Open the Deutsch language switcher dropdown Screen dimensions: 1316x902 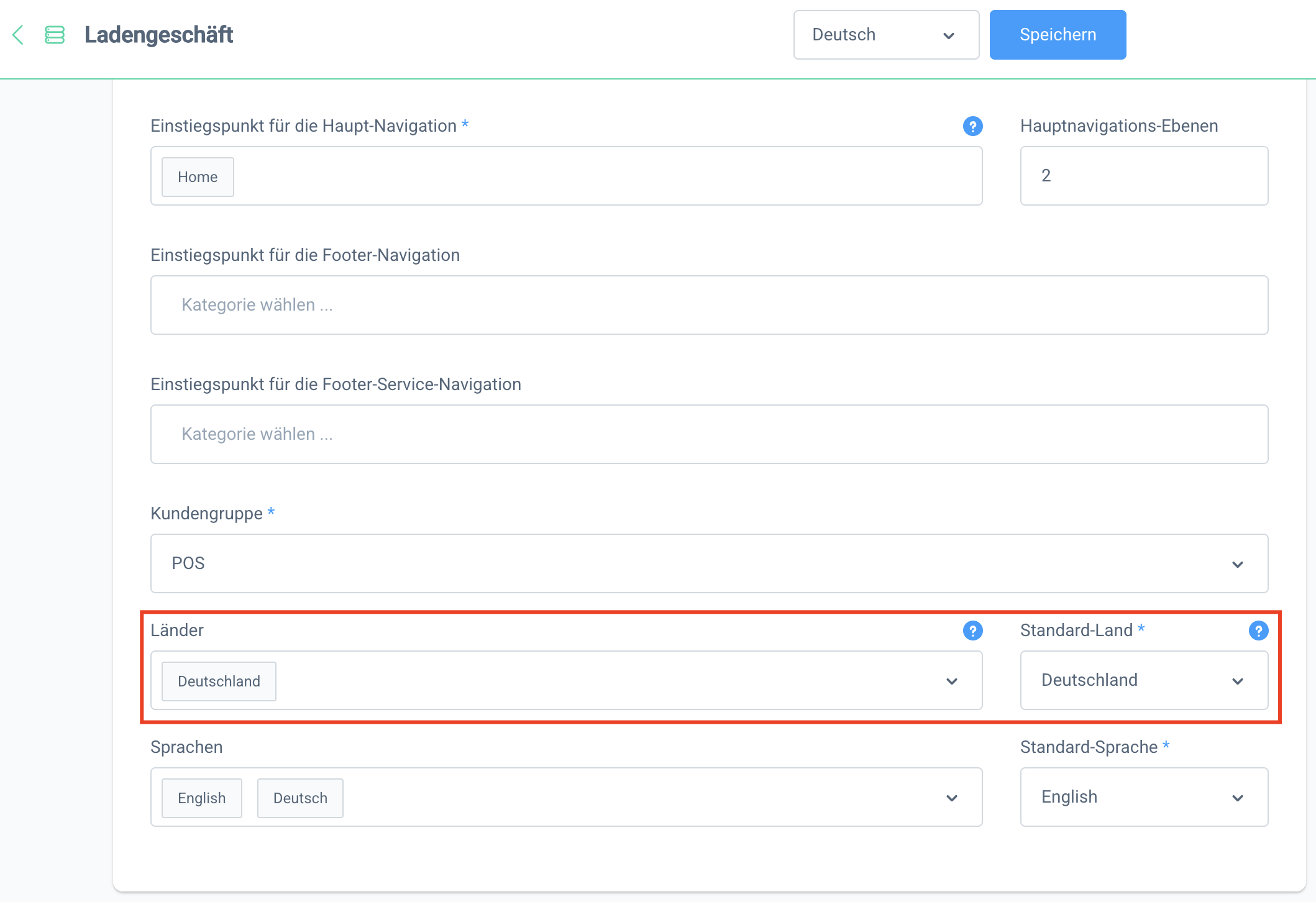tap(885, 35)
